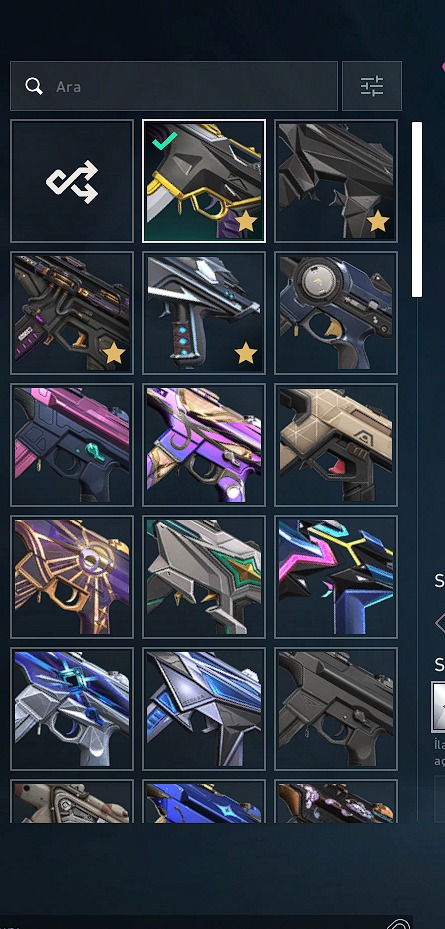Choose the plain black default skin
The height and width of the screenshot is (929, 445).
pyautogui.click(x=336, y=709)
